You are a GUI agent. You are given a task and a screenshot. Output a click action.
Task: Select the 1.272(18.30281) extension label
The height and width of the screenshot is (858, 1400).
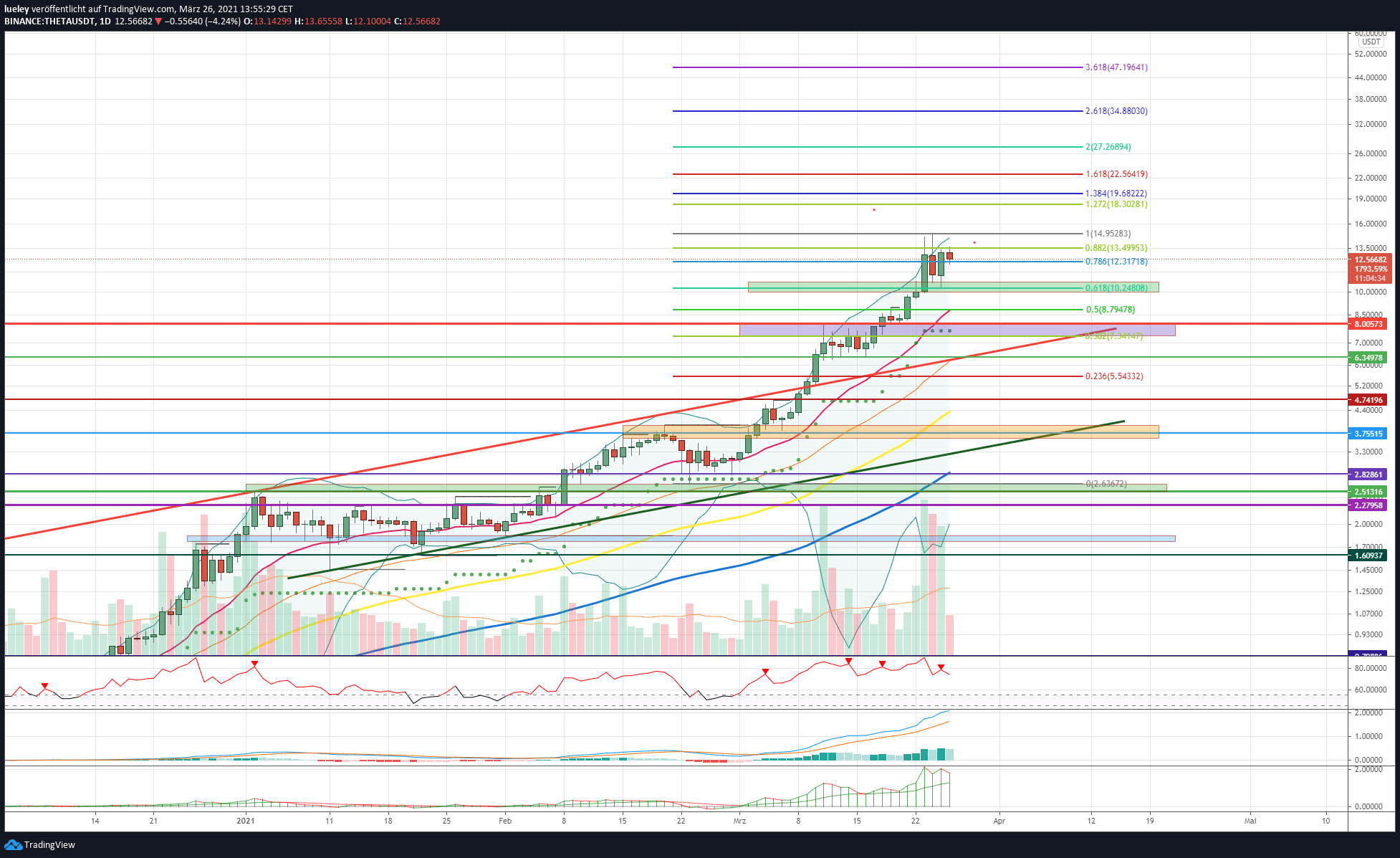[x=1116, y=204]
